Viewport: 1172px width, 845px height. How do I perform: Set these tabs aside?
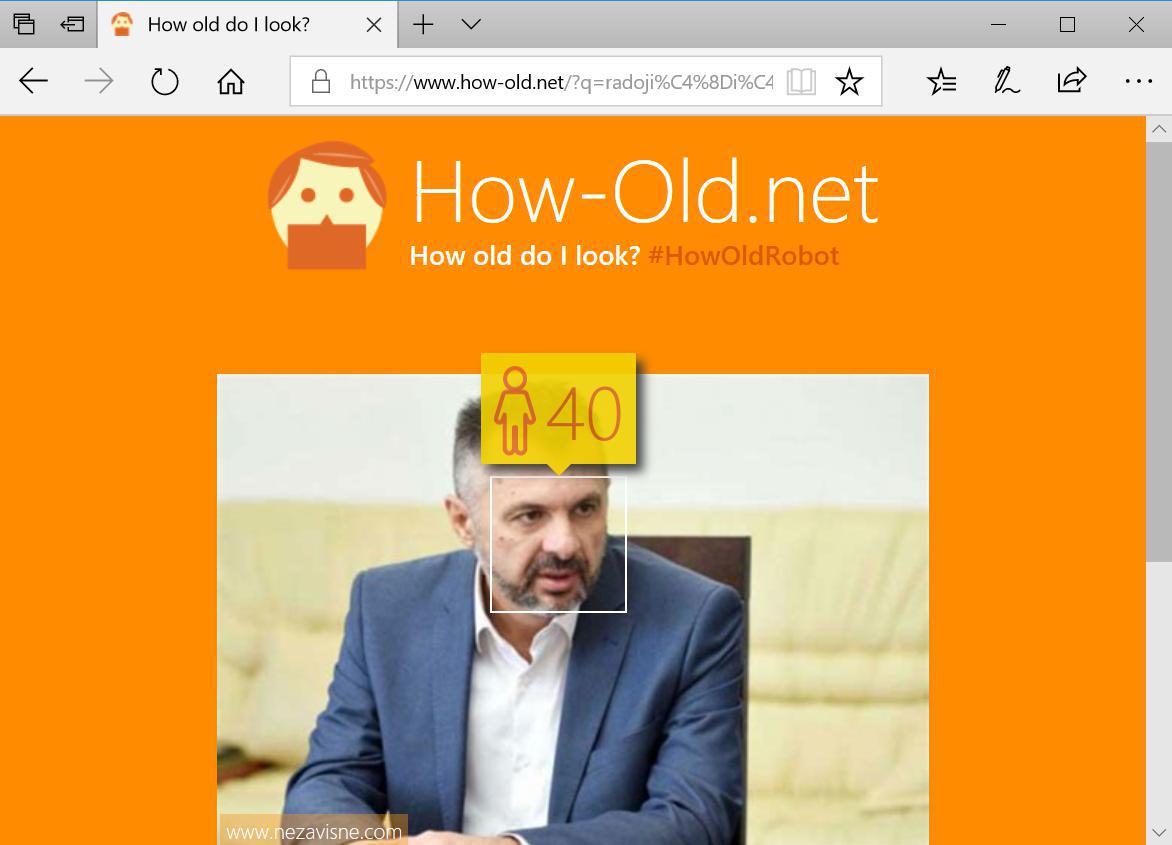tap(73, 24)
